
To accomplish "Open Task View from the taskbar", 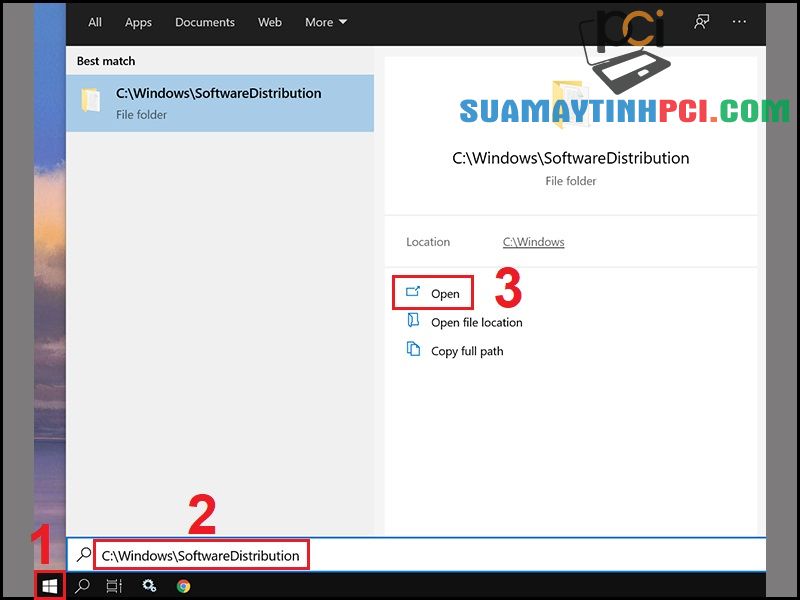I will coord(114,586).
